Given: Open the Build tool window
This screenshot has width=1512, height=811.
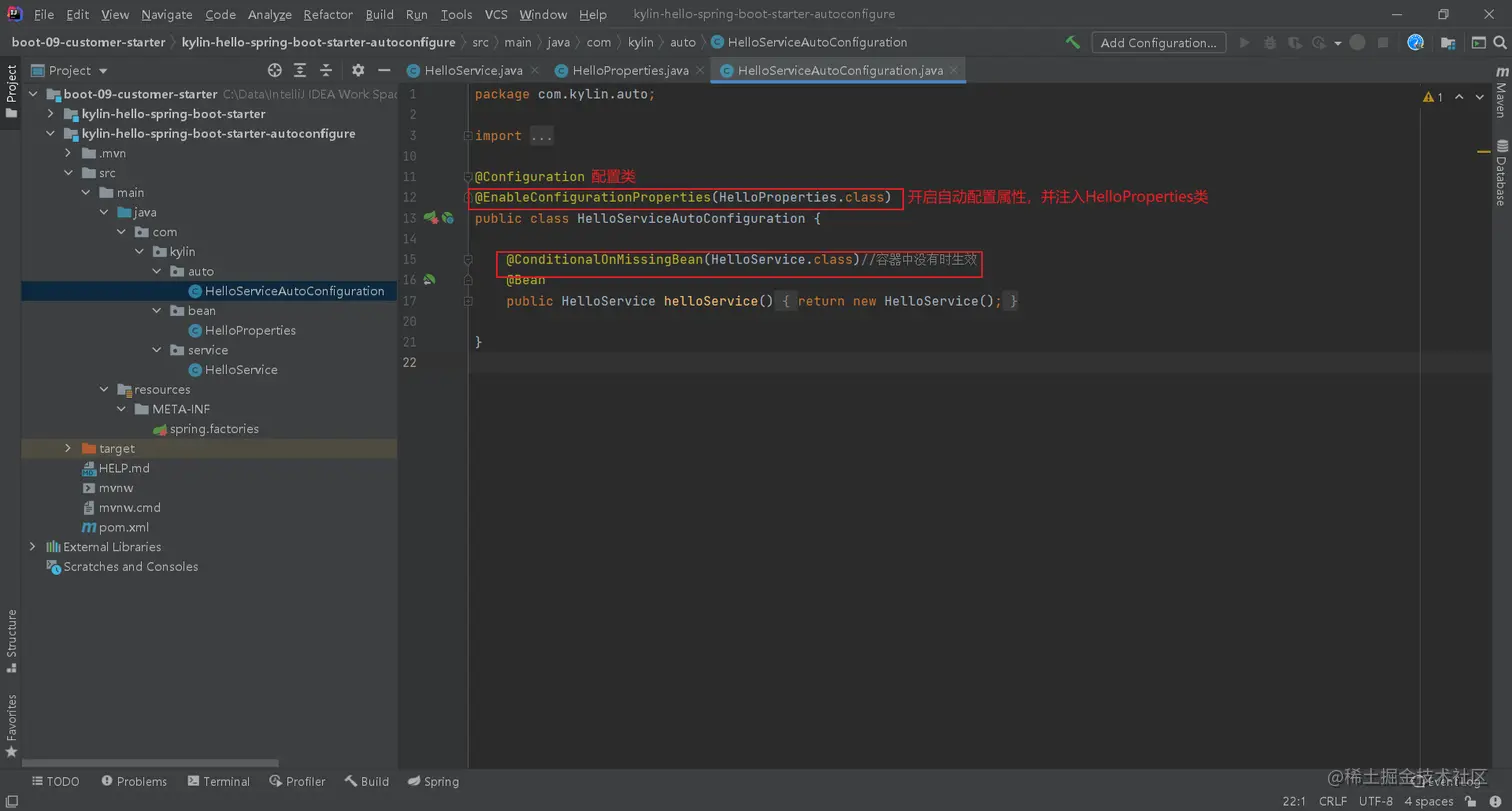Looking at the screenshot, I should [367, 781].
